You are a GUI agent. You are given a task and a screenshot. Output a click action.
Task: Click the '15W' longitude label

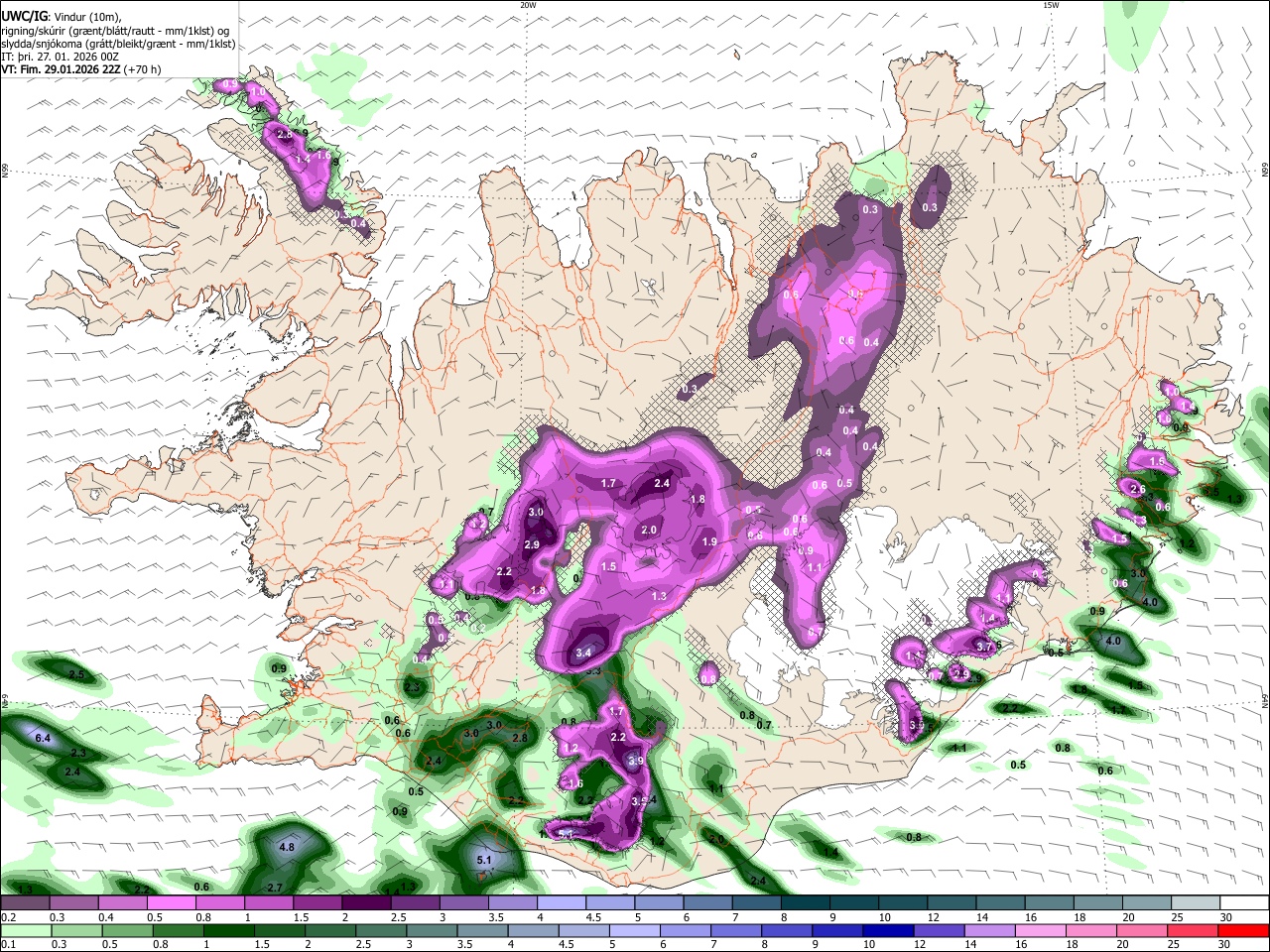[1051, 5]
